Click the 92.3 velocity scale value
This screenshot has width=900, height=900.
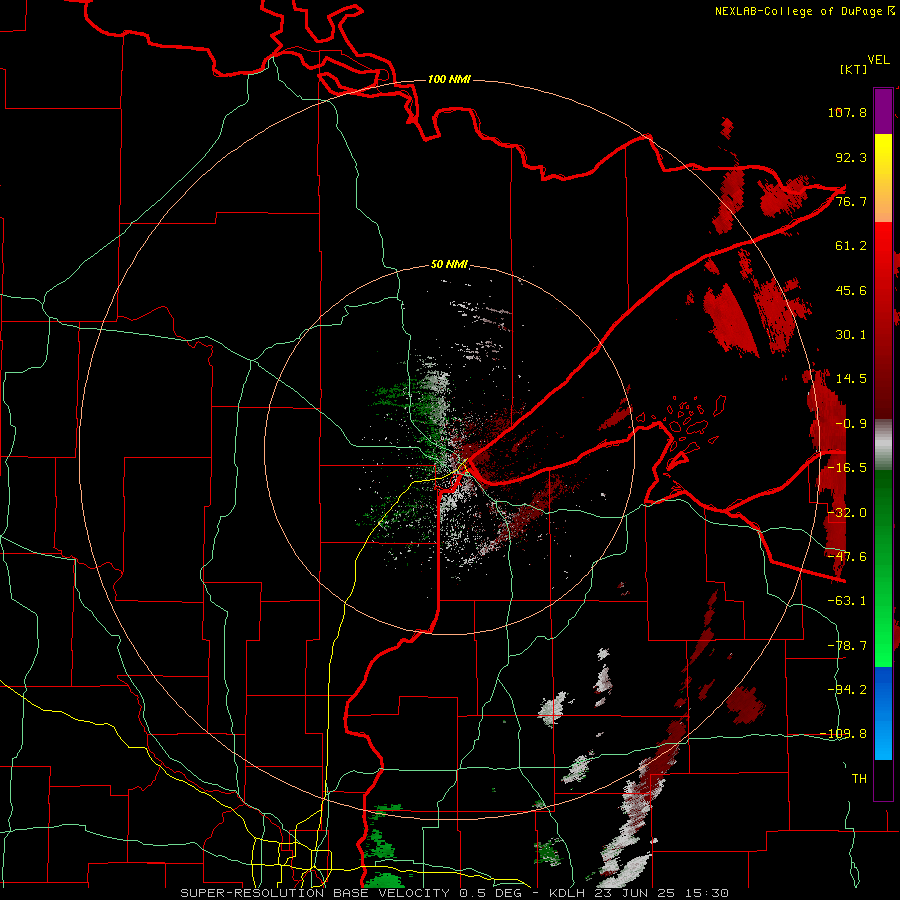[x=851, y=157]
